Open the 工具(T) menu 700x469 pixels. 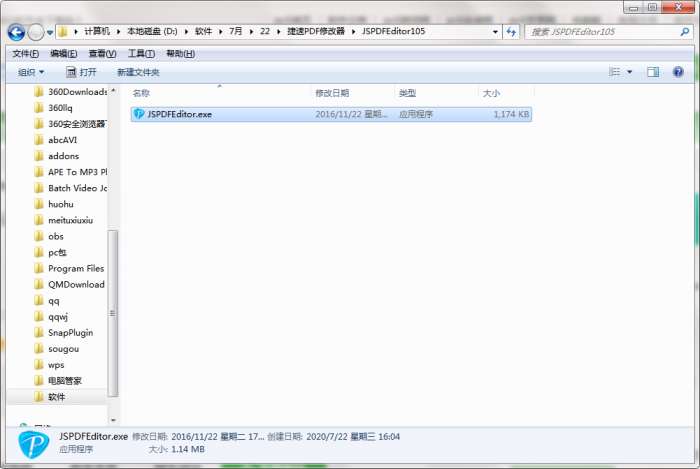coord(141,54)
